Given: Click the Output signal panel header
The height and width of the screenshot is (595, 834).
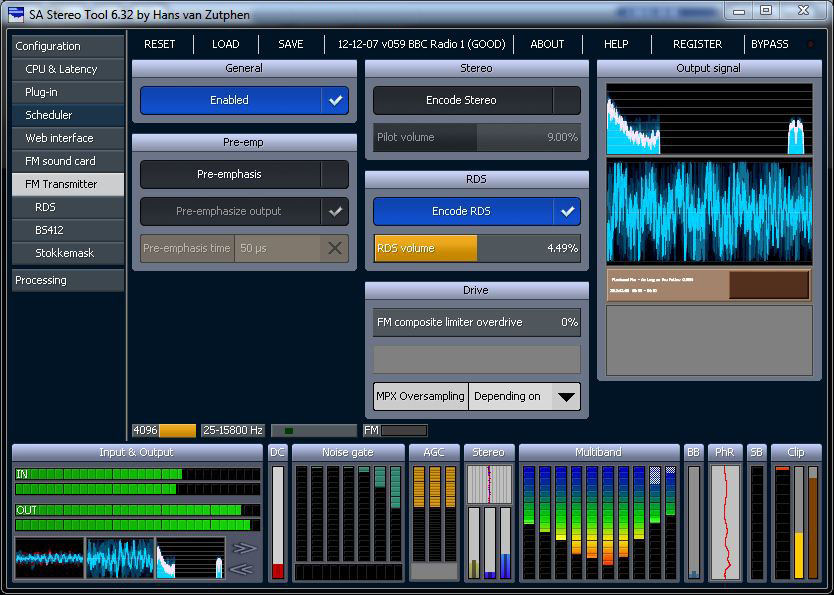Looking at the screenshot, I should click(x=709, y=68).
